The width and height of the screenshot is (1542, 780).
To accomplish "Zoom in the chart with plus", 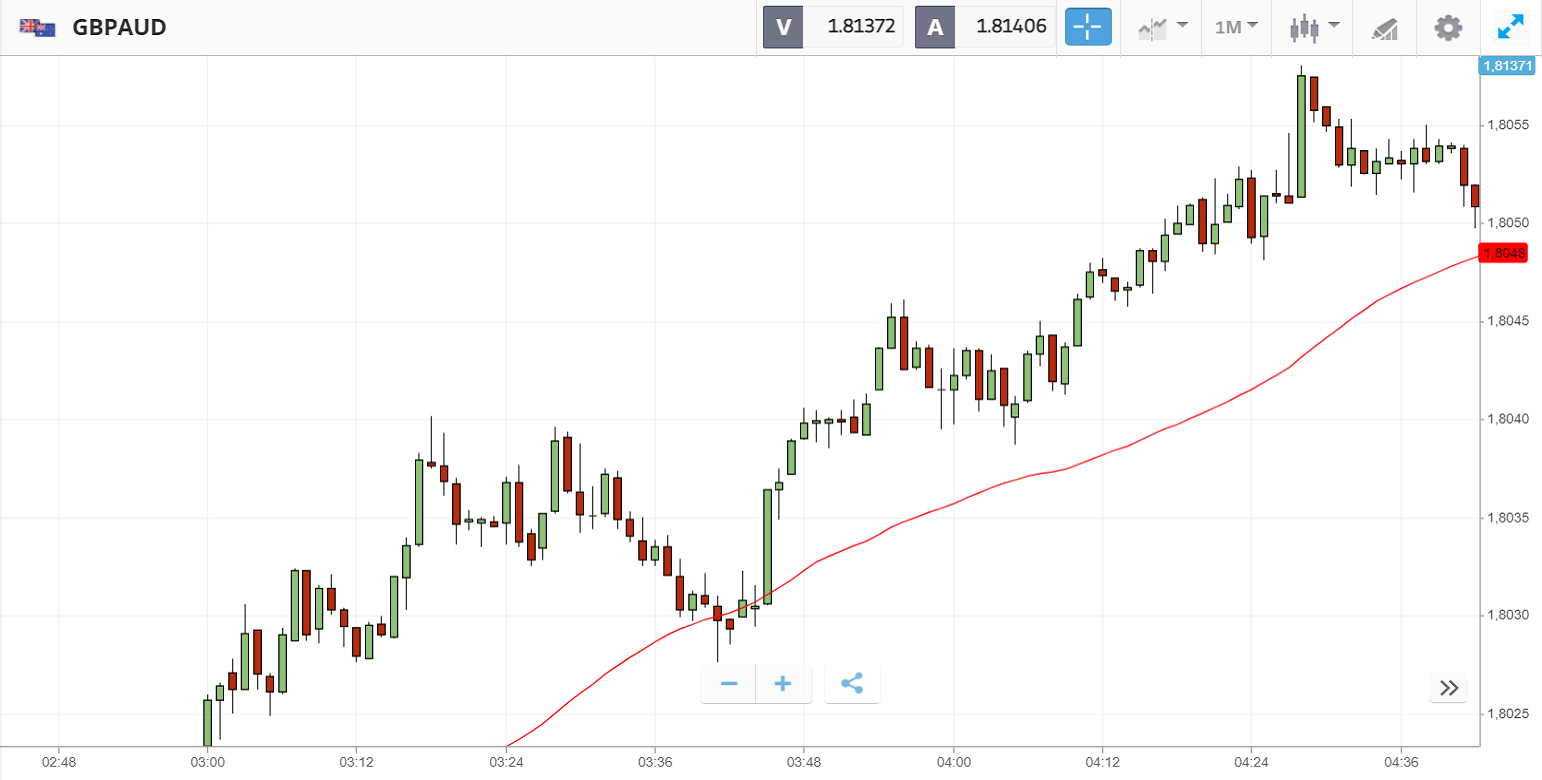I will [x=783, y=684].
